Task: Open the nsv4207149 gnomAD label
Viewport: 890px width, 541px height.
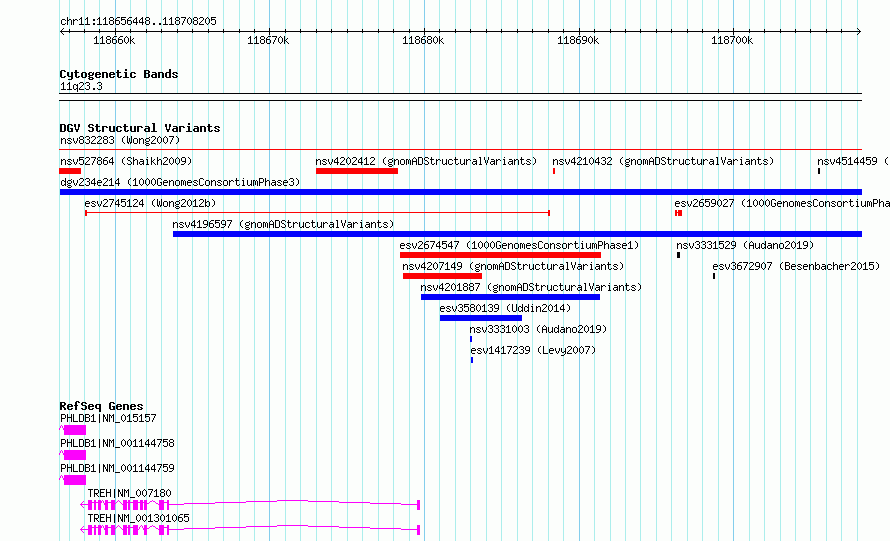Action: [513, 266]
